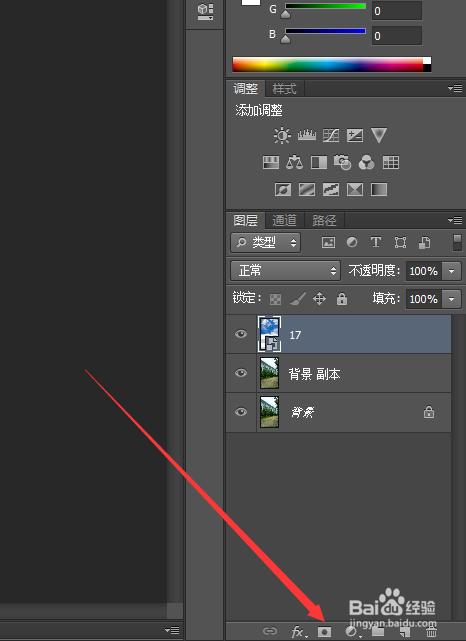This screenshot has width=466, height=641.
Task: Add a Photo Filter adjustment
Action: [x=343, y=162]
